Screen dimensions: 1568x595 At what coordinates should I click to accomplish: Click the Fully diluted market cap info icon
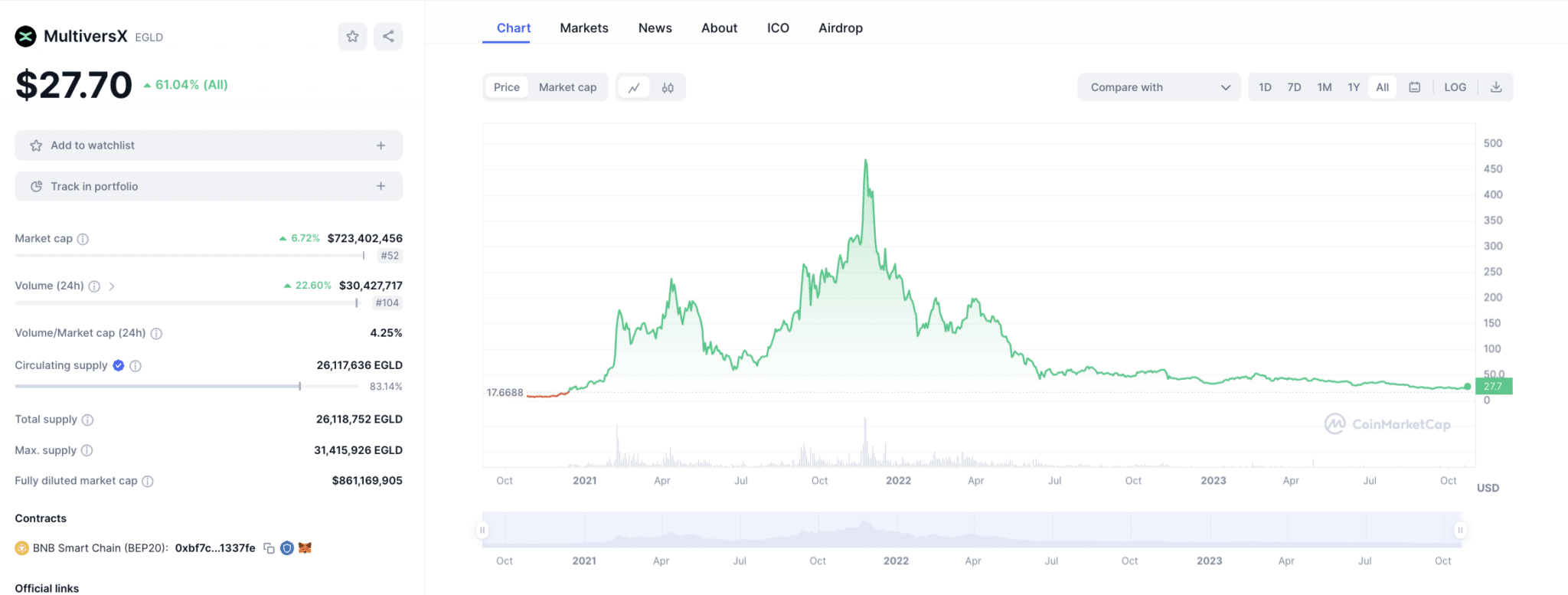pos(148,481)
